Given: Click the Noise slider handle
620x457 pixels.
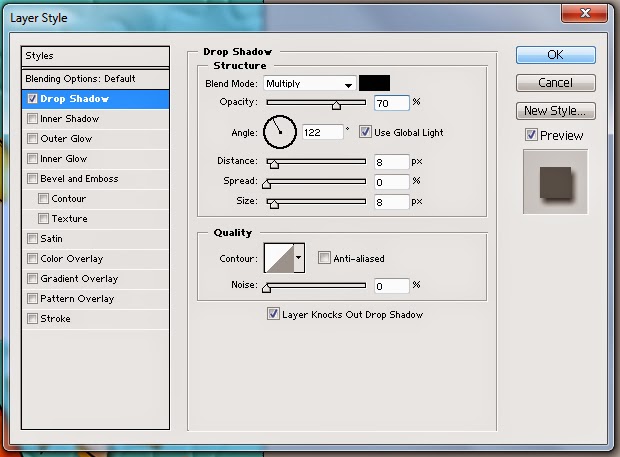Looking at the screenshot, I should pos(267,287).
